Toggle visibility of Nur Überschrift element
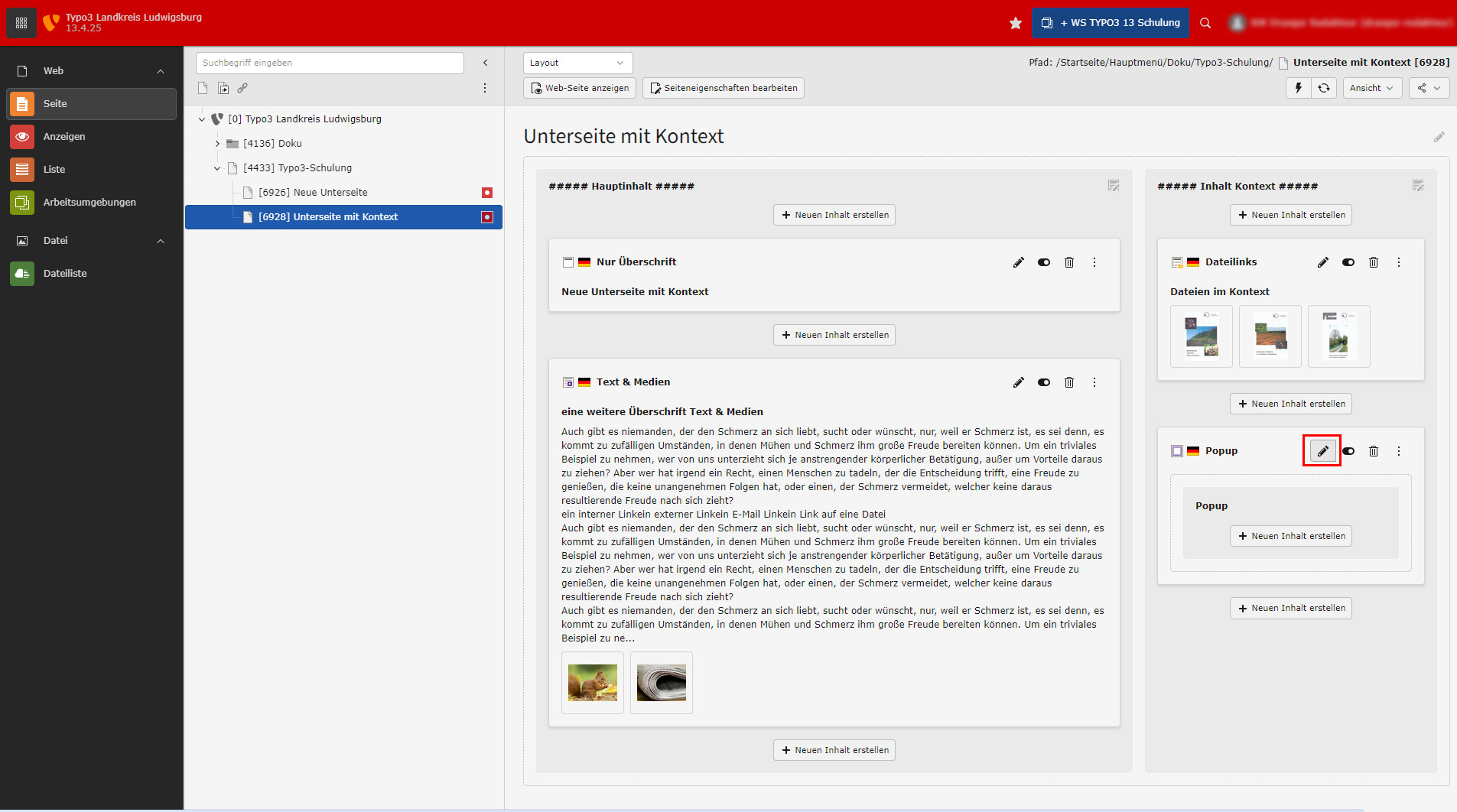Screen dimensions: 1457x812 tap(1043, 262)
